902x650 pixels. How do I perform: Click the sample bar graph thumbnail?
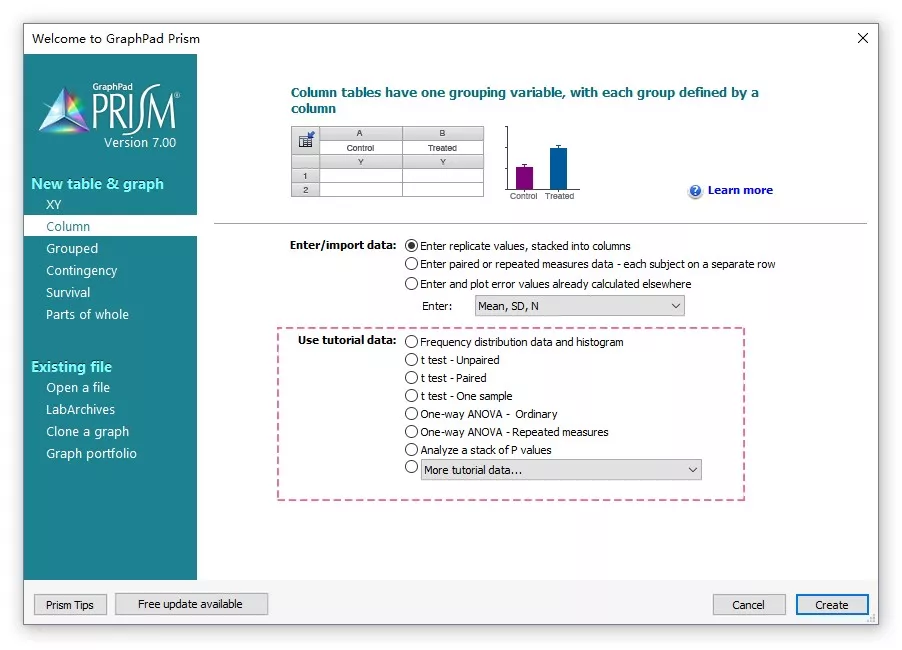(x=542, y=163)
